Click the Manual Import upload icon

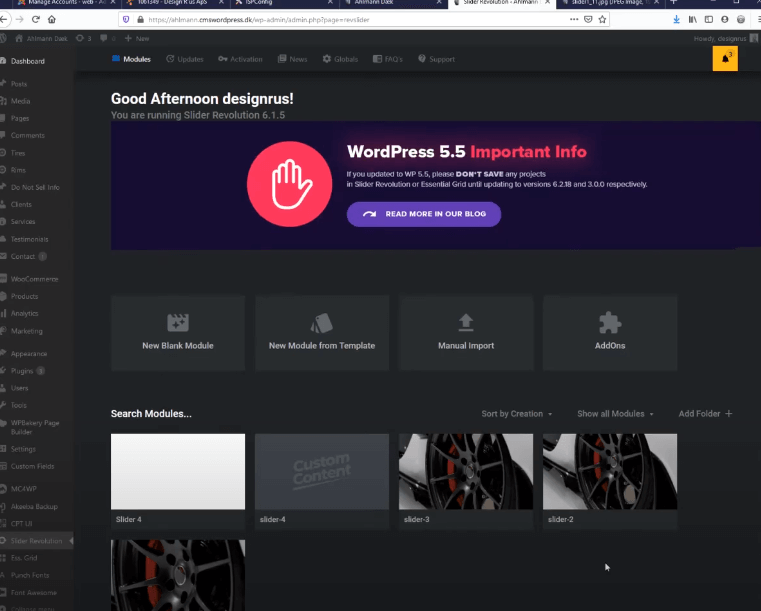pyautogui.click(x=466, y=322)
